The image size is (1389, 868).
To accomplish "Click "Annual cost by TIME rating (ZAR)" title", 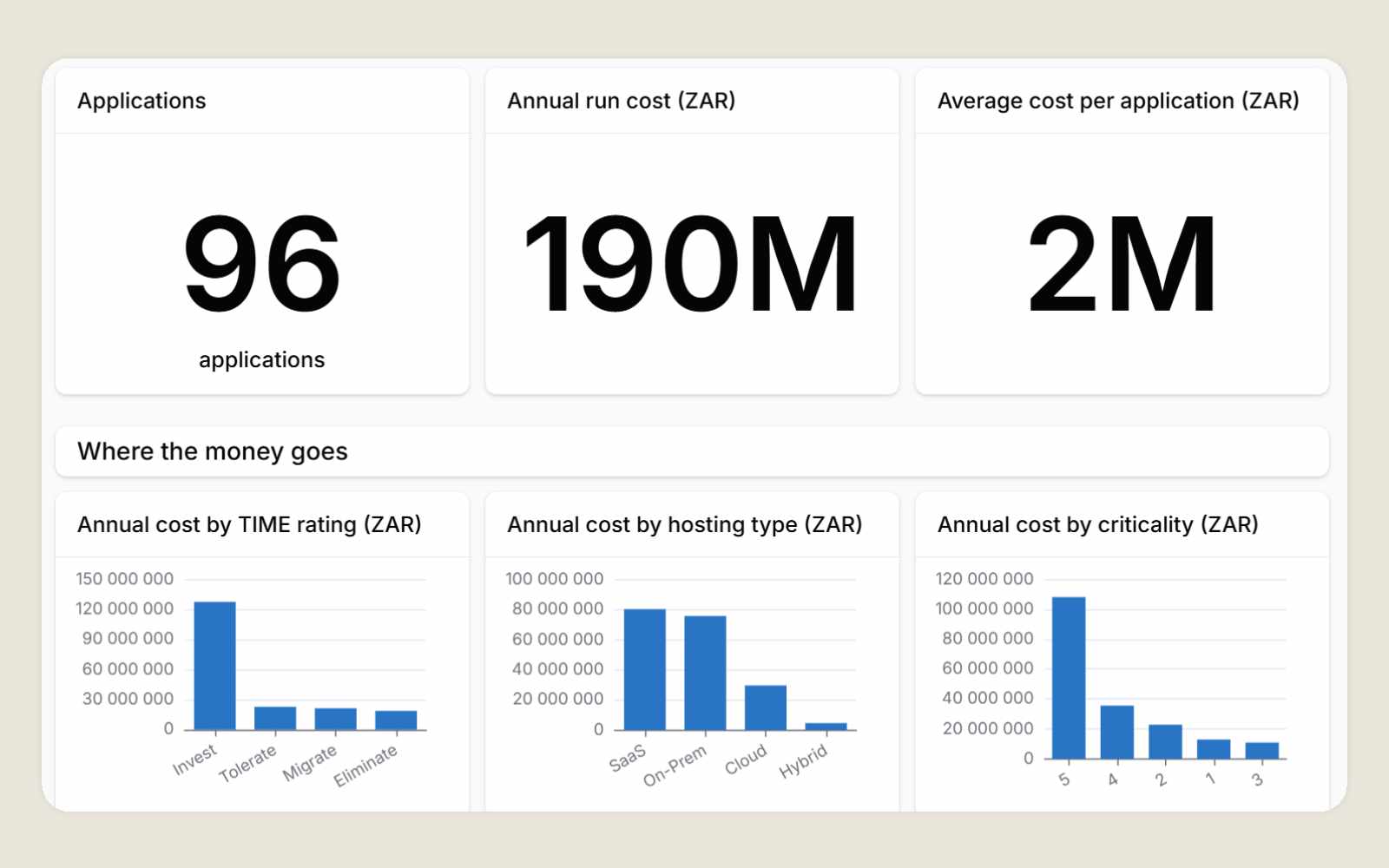I will pos(249,524).
